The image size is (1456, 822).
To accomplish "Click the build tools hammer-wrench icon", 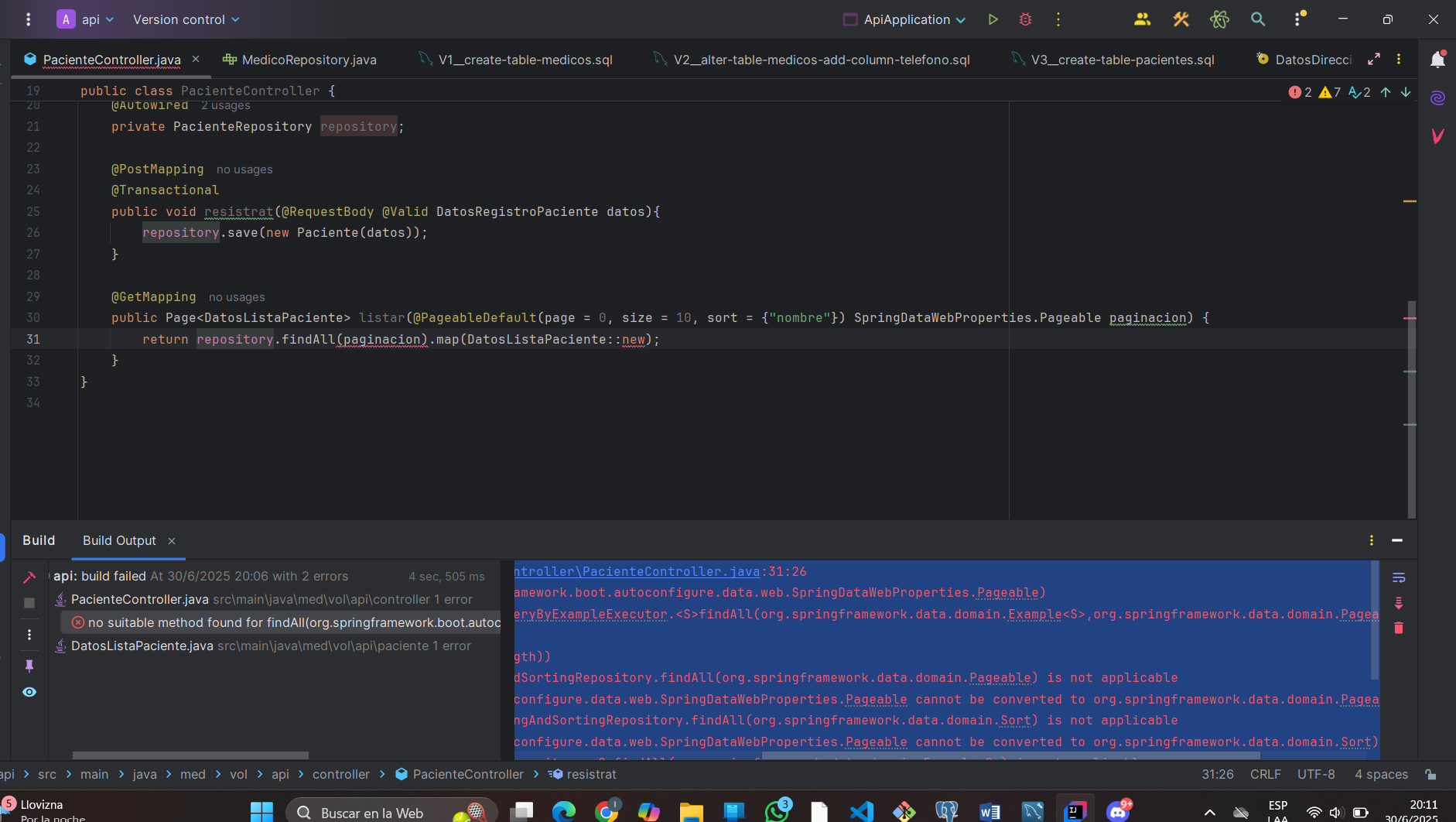I will [x=1181, y=19].
